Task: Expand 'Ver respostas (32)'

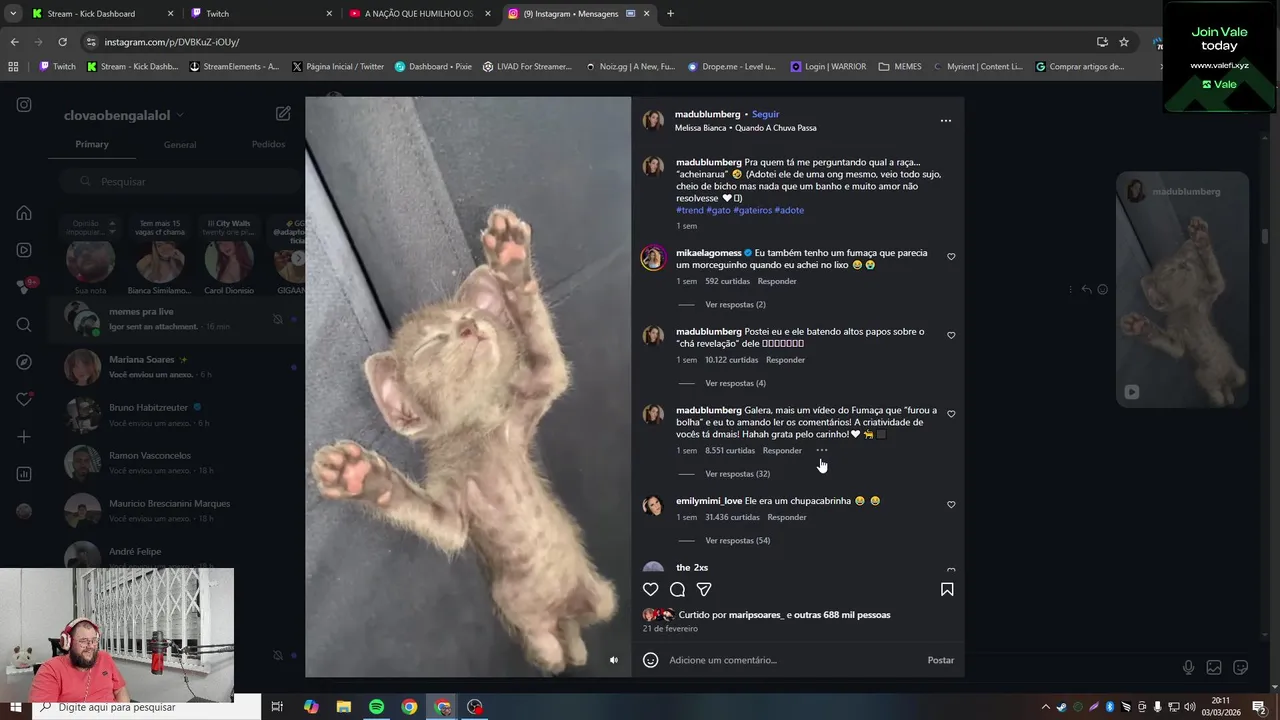Action: point(737,474)
